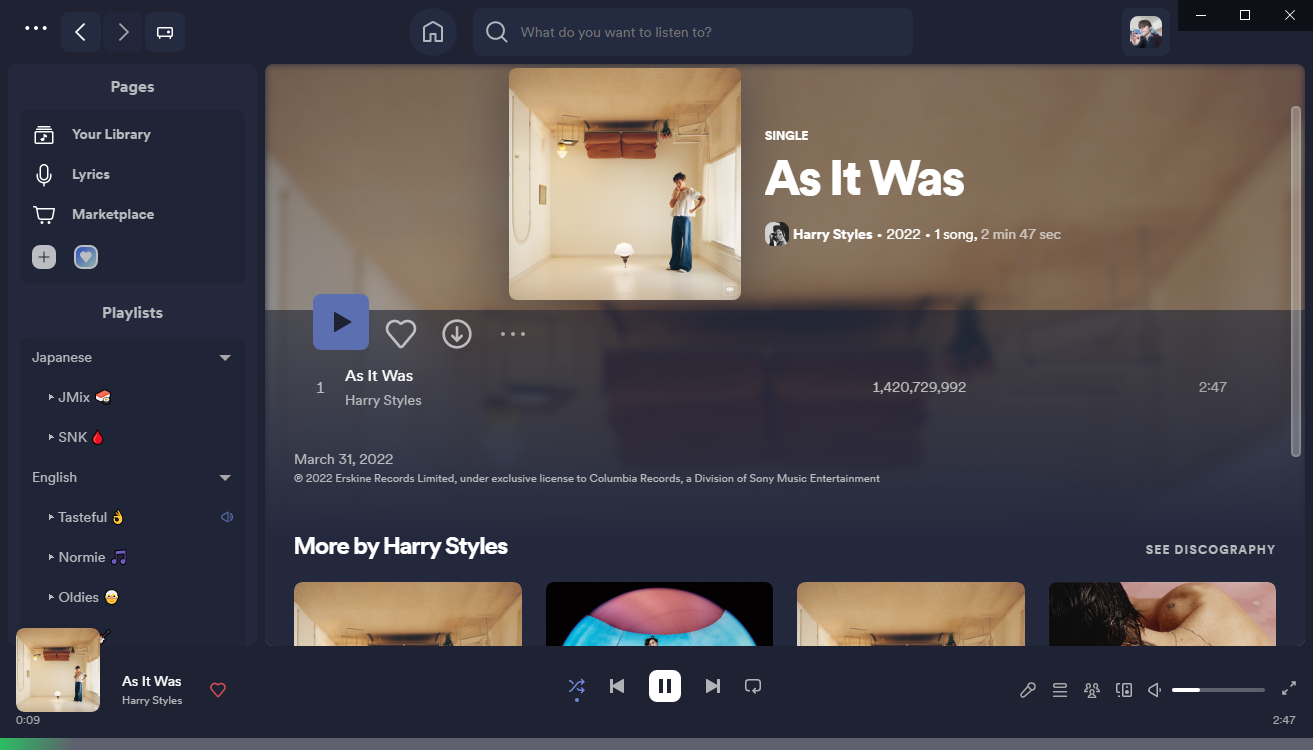Viewport: 1313px width, 750px height.
Task: Play the As It Was album
Action: coord(340,322)
